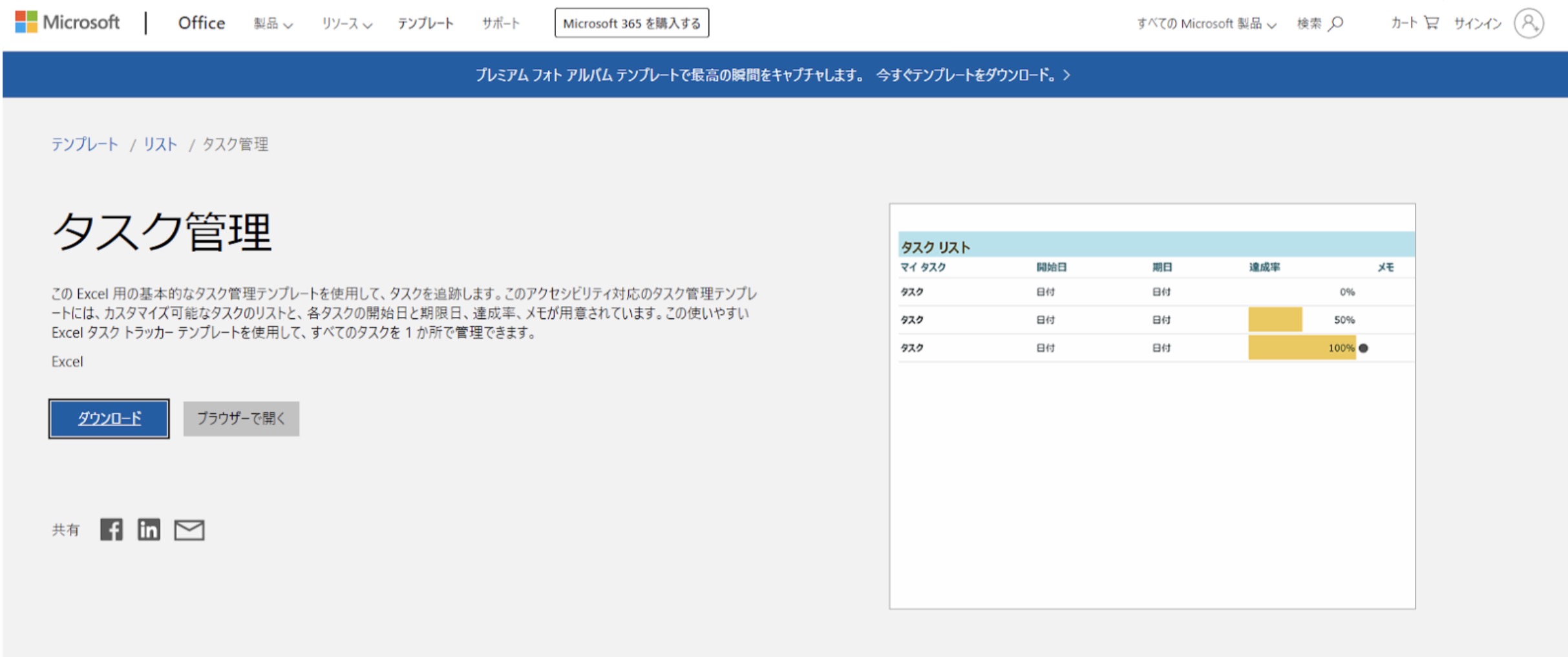
Task: Open the search magnifier icon
Action: pyautogui.click(x=1335, y=23)
